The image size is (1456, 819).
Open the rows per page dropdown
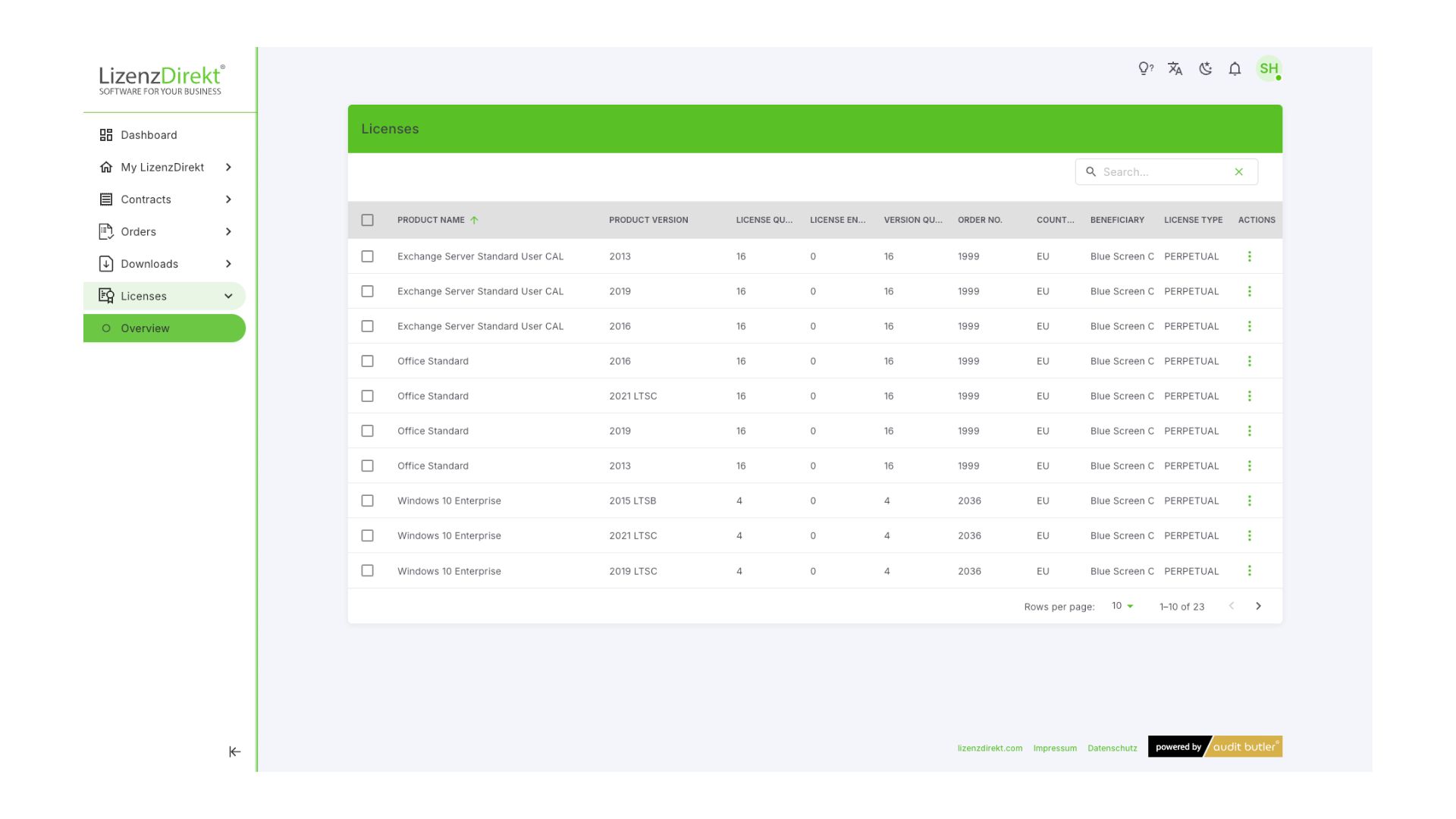coord(1122,606)
